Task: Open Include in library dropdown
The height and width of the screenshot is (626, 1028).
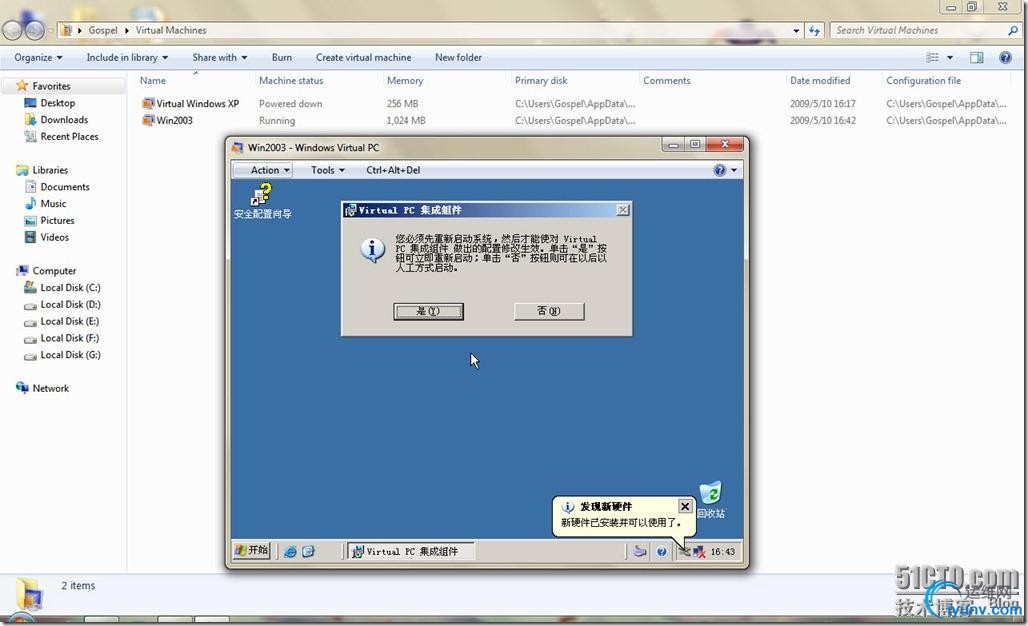Action: tap(127, 58)
